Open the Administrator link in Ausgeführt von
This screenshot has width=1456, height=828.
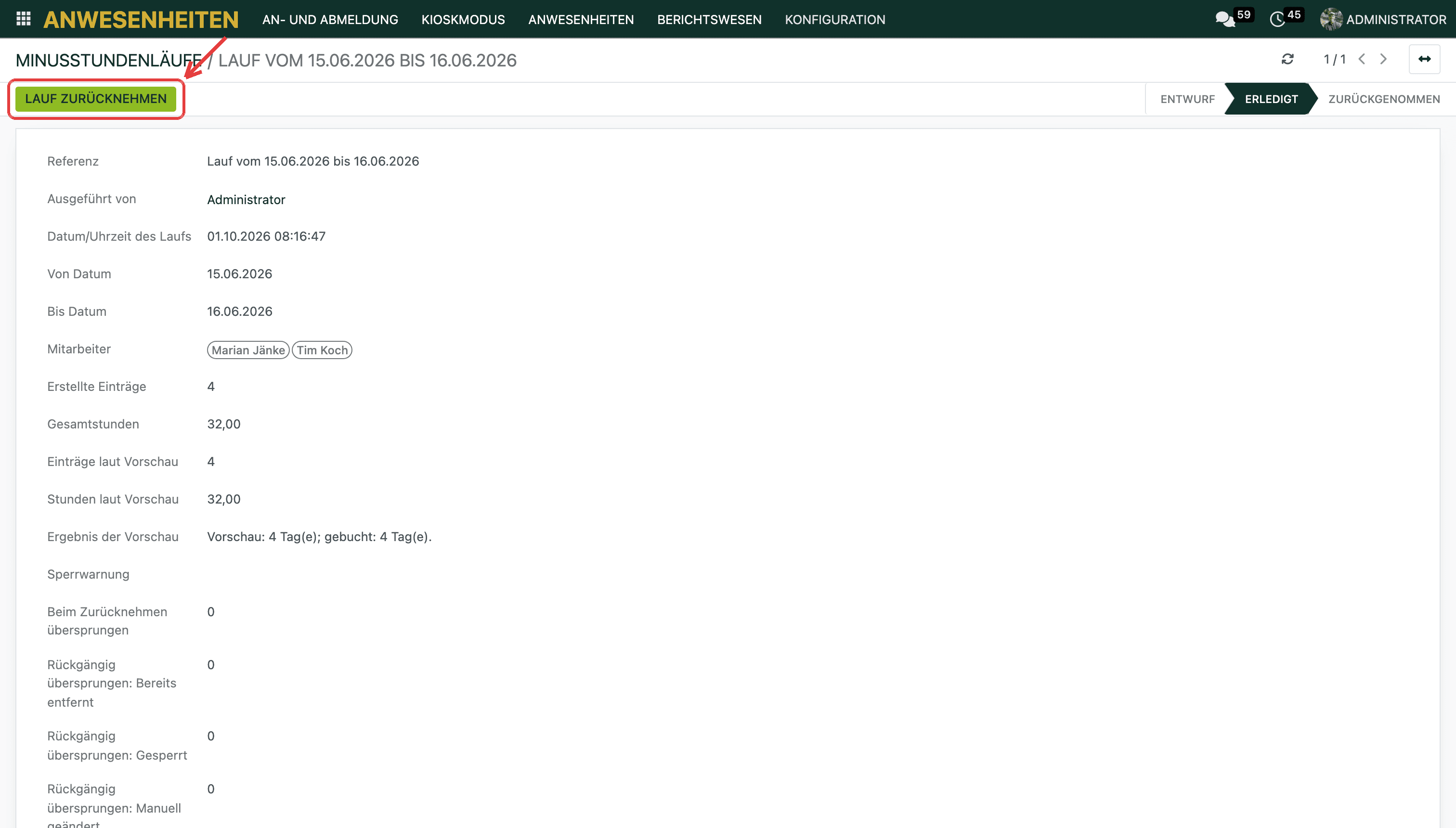point(246,200)
